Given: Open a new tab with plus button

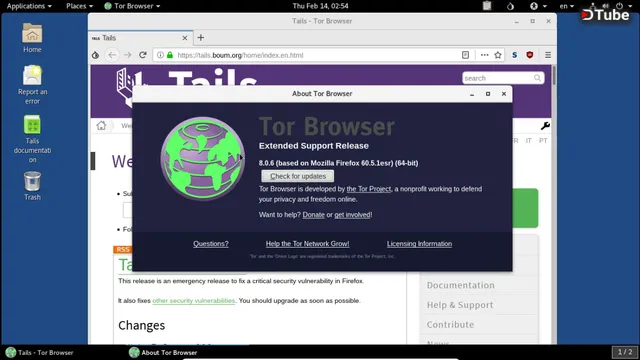Looking at the screenshot, I should click(x=200, y=38).
